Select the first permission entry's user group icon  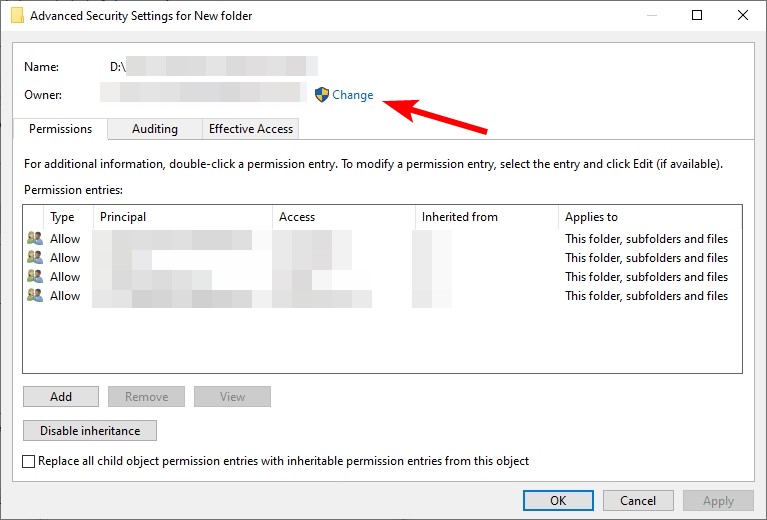coord(35,238)
